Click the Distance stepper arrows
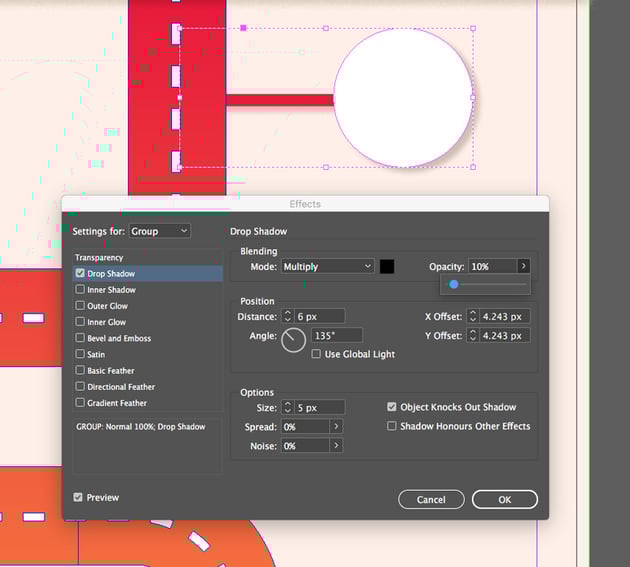Image resolution: width=630 pixels, height=567 pixels. 287,316
